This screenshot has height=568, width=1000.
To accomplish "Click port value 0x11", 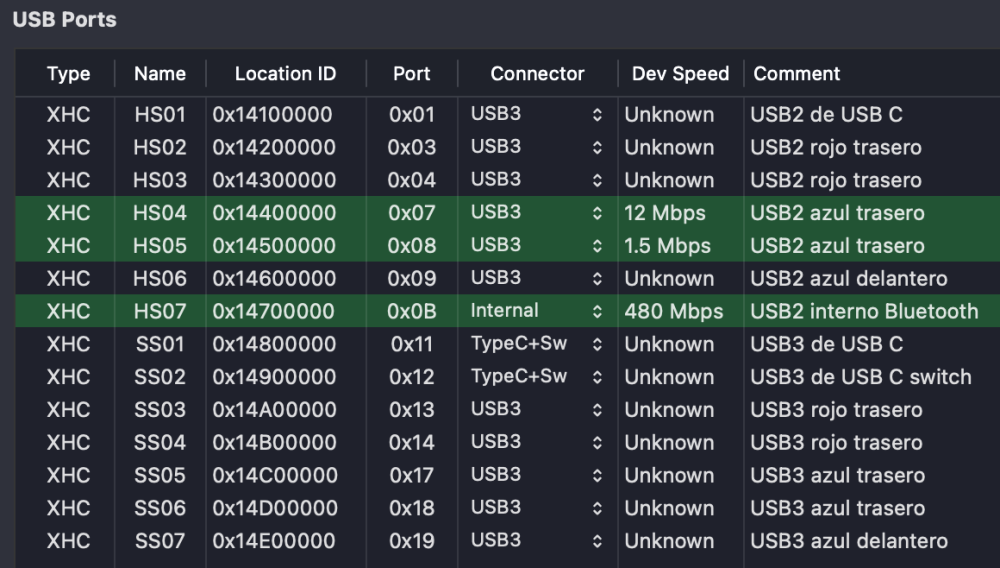I will coord(411,344).
